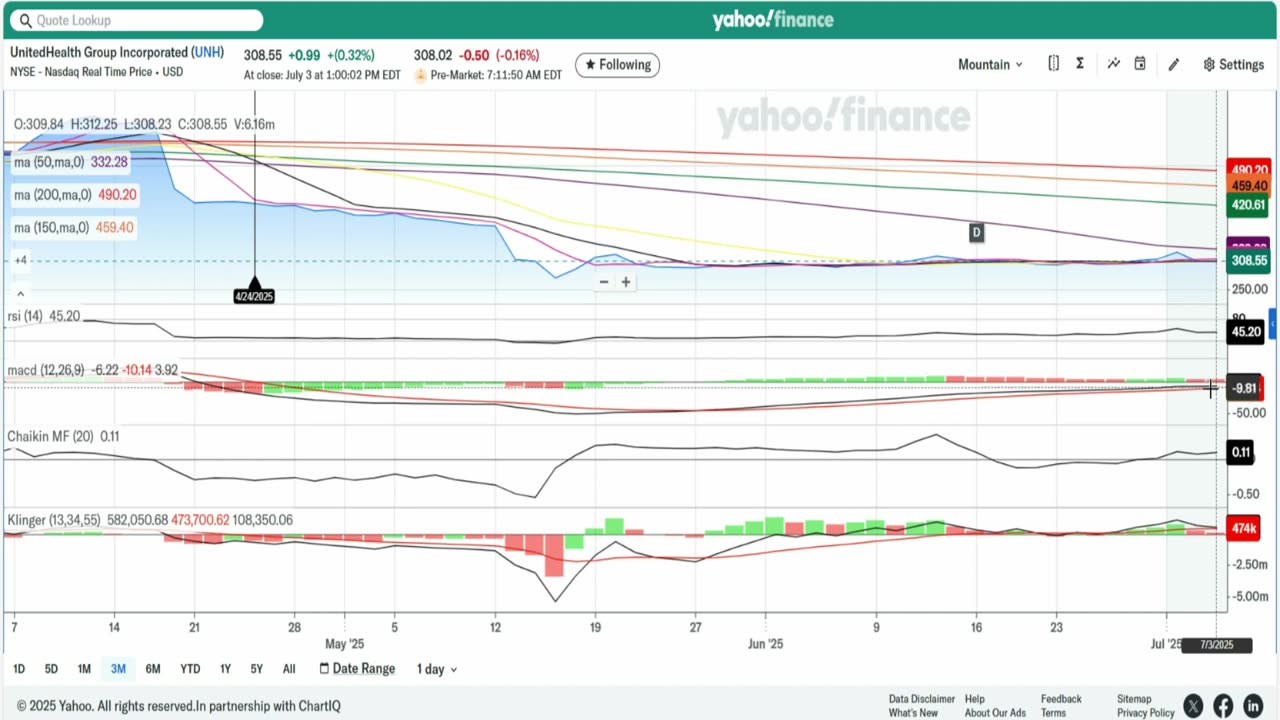Expand the +4 more indicators label

(x=20, y=261)
